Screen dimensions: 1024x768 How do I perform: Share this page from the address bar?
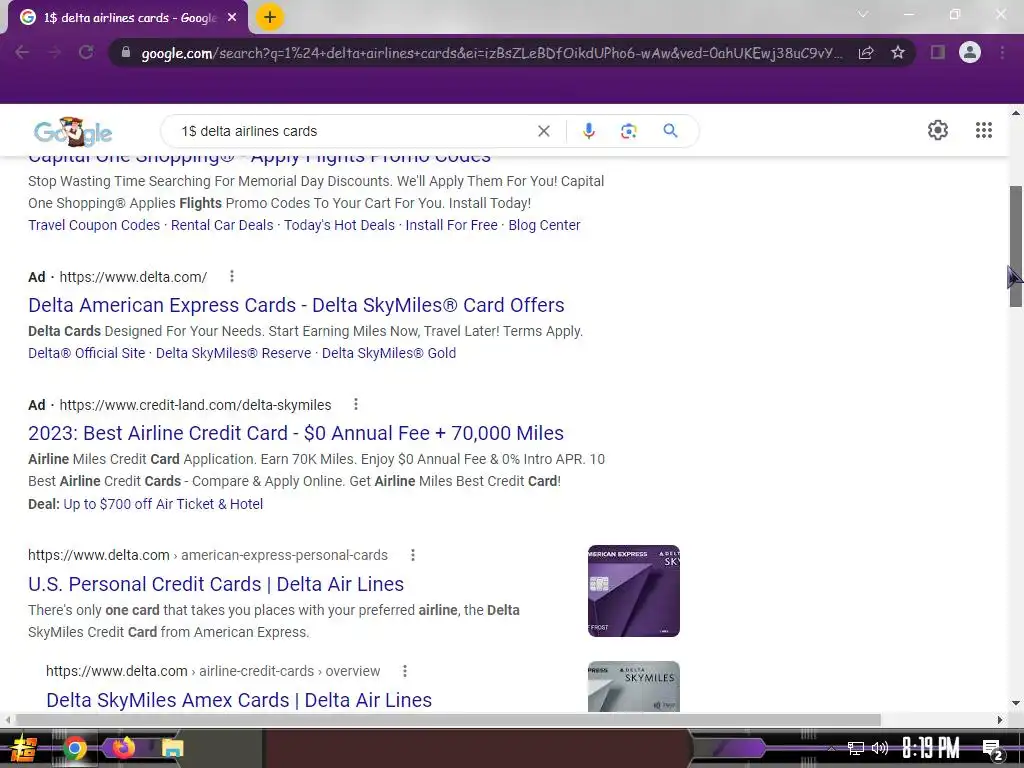[x=866, y=52]
